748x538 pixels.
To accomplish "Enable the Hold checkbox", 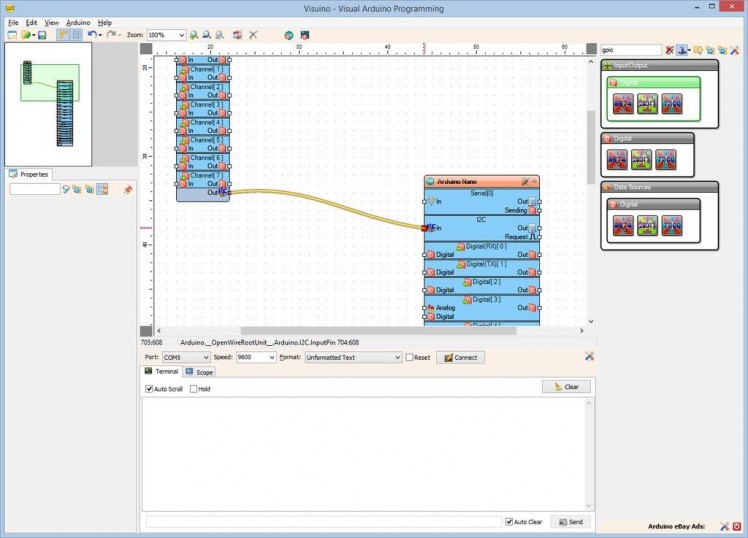I will [x=194, y=389].
